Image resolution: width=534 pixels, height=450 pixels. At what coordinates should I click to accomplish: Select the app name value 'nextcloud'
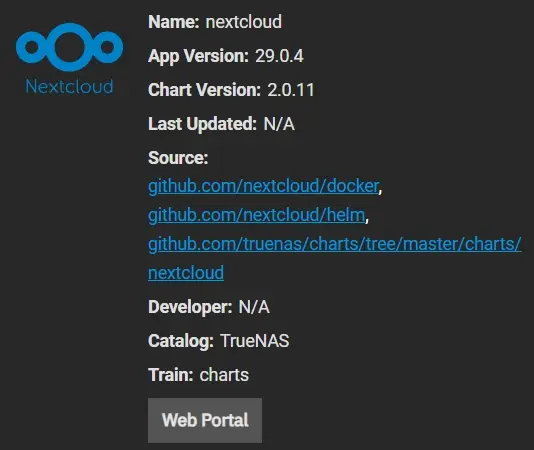pos(244,22)
